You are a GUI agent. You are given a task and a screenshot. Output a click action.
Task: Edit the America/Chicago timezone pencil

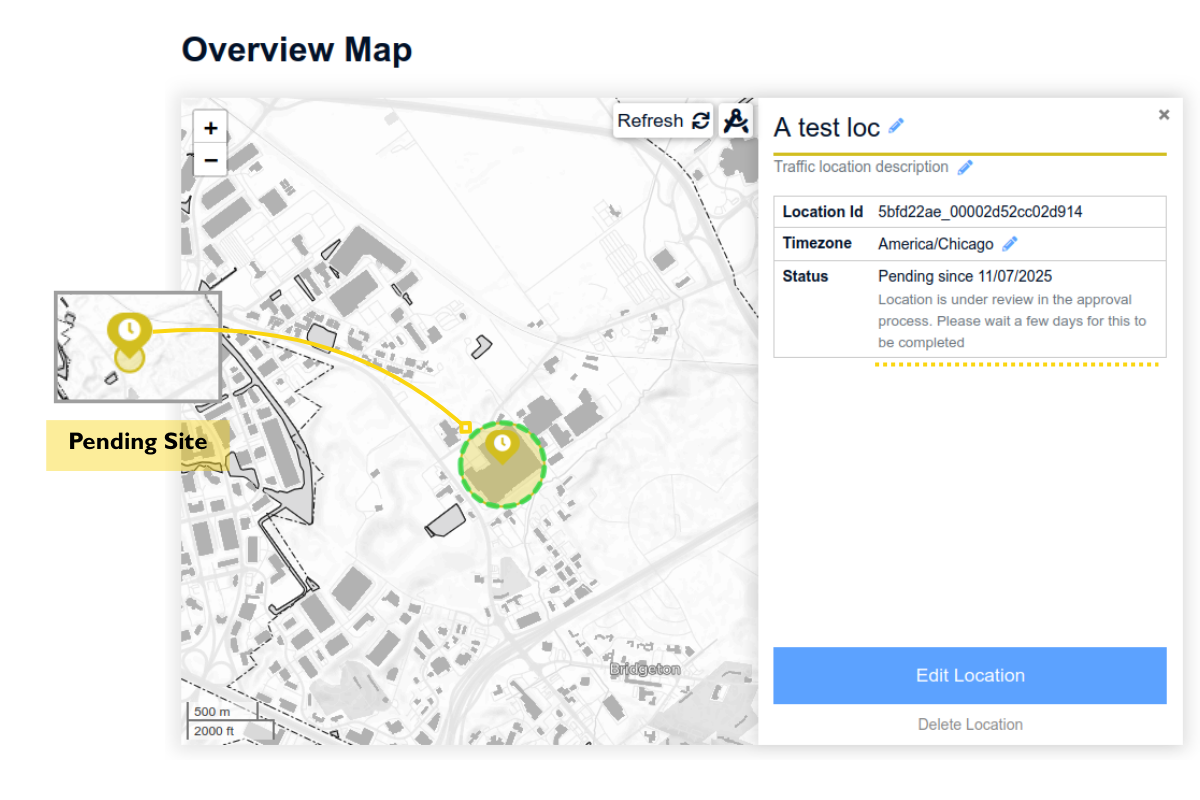1010,244
